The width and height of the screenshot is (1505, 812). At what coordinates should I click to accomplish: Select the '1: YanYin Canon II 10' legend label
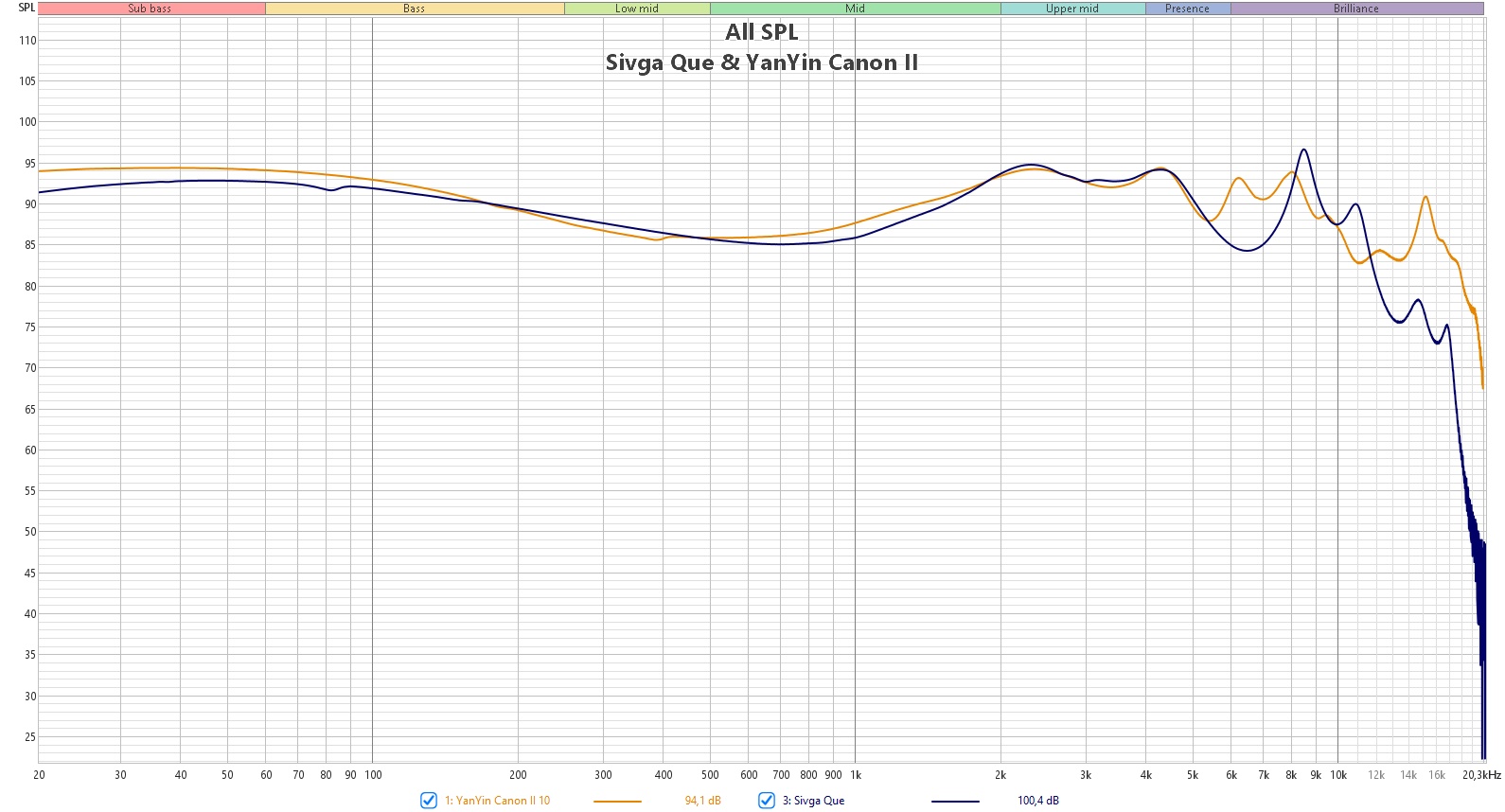click(x=497, y=801)
